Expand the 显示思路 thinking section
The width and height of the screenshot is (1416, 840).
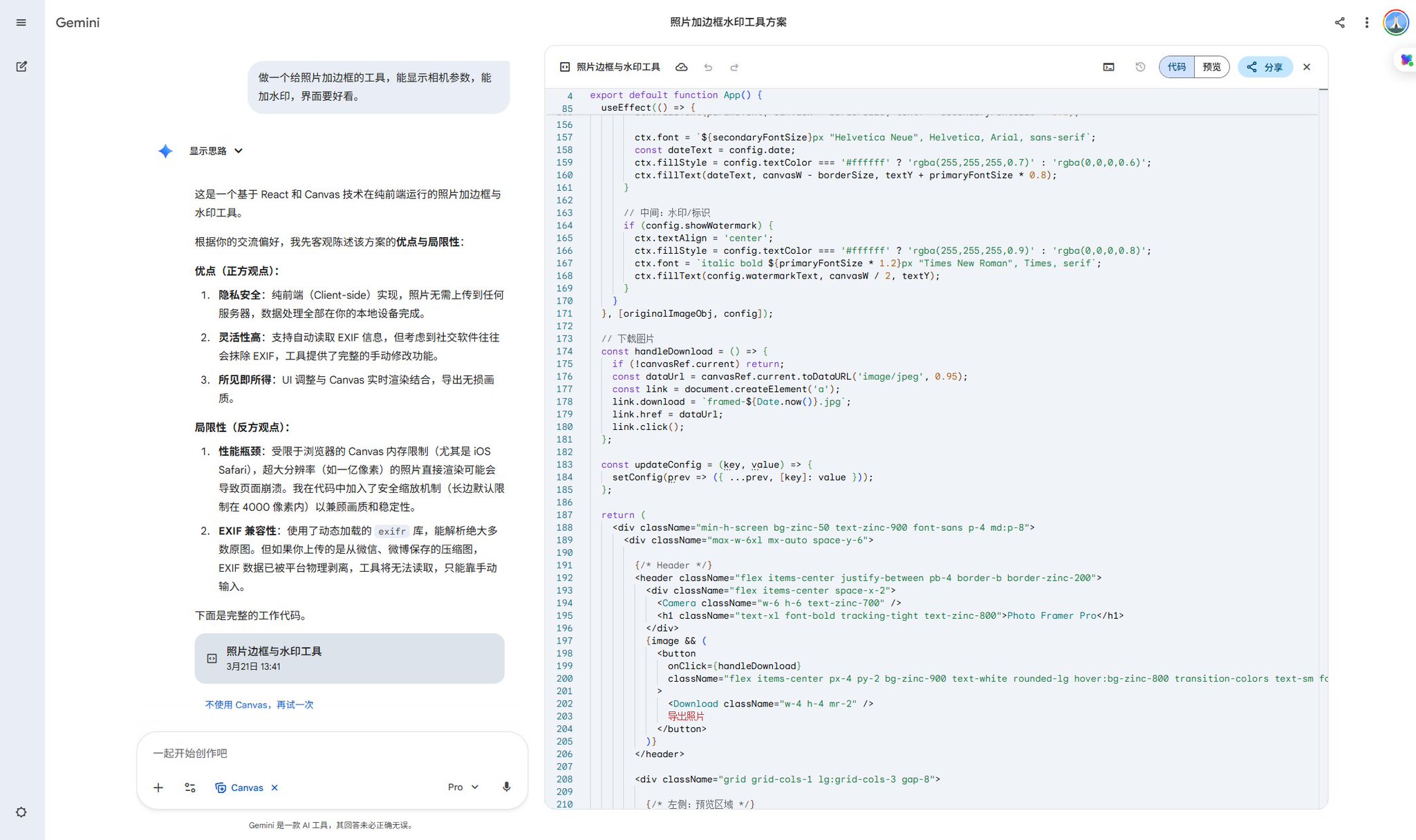coord(216,151)
